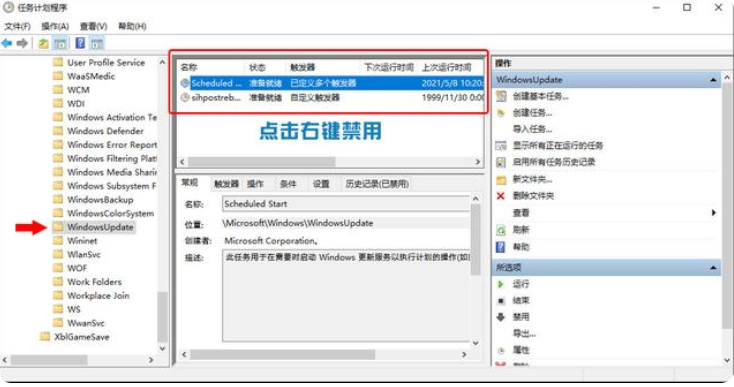
Task: Switch to the 历史记录(已禁用) tab
Action: pyautogui.click(x=377, y=184)
